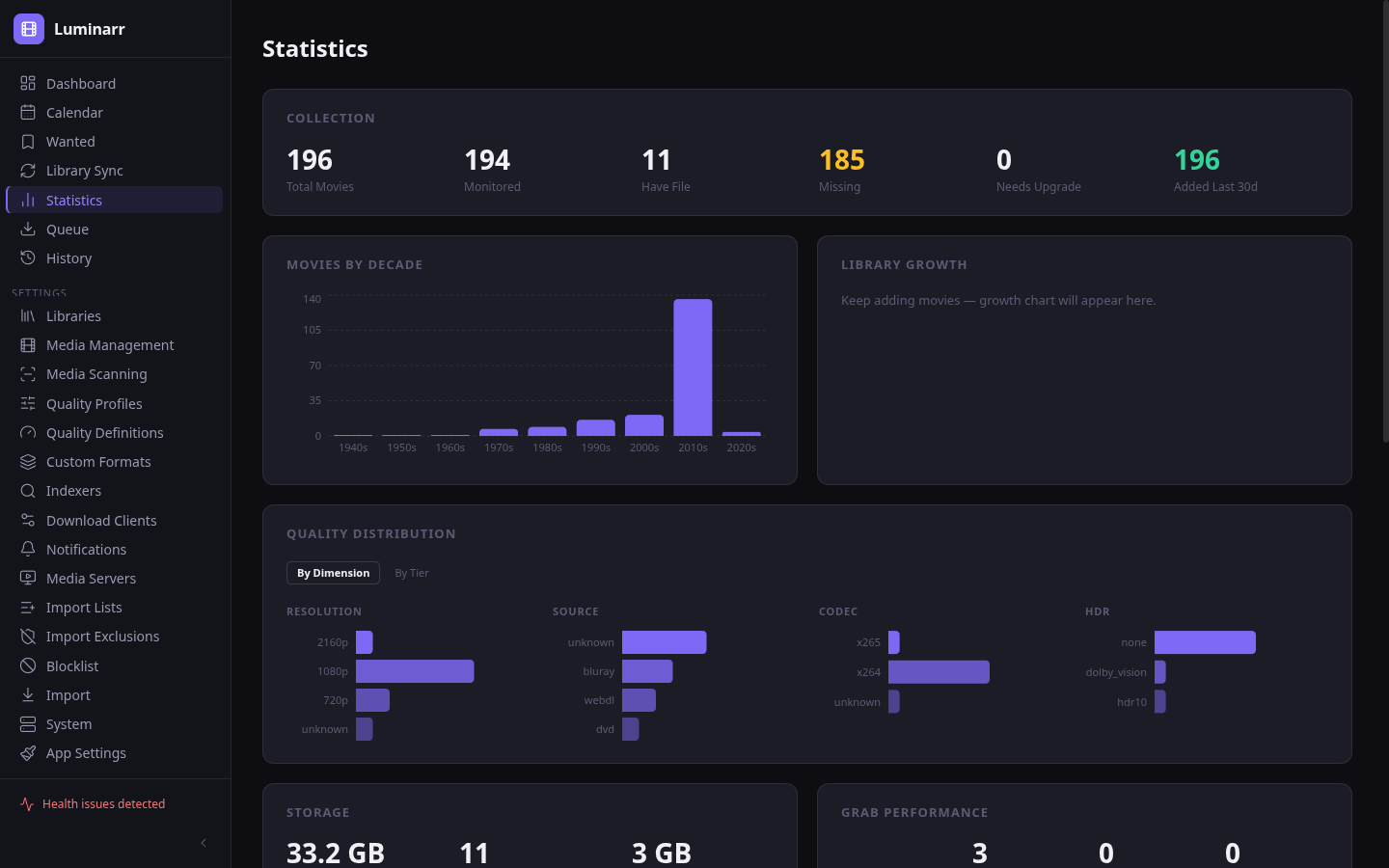
Task: Select the By Dimension view
Action: [x=333, y=572]
